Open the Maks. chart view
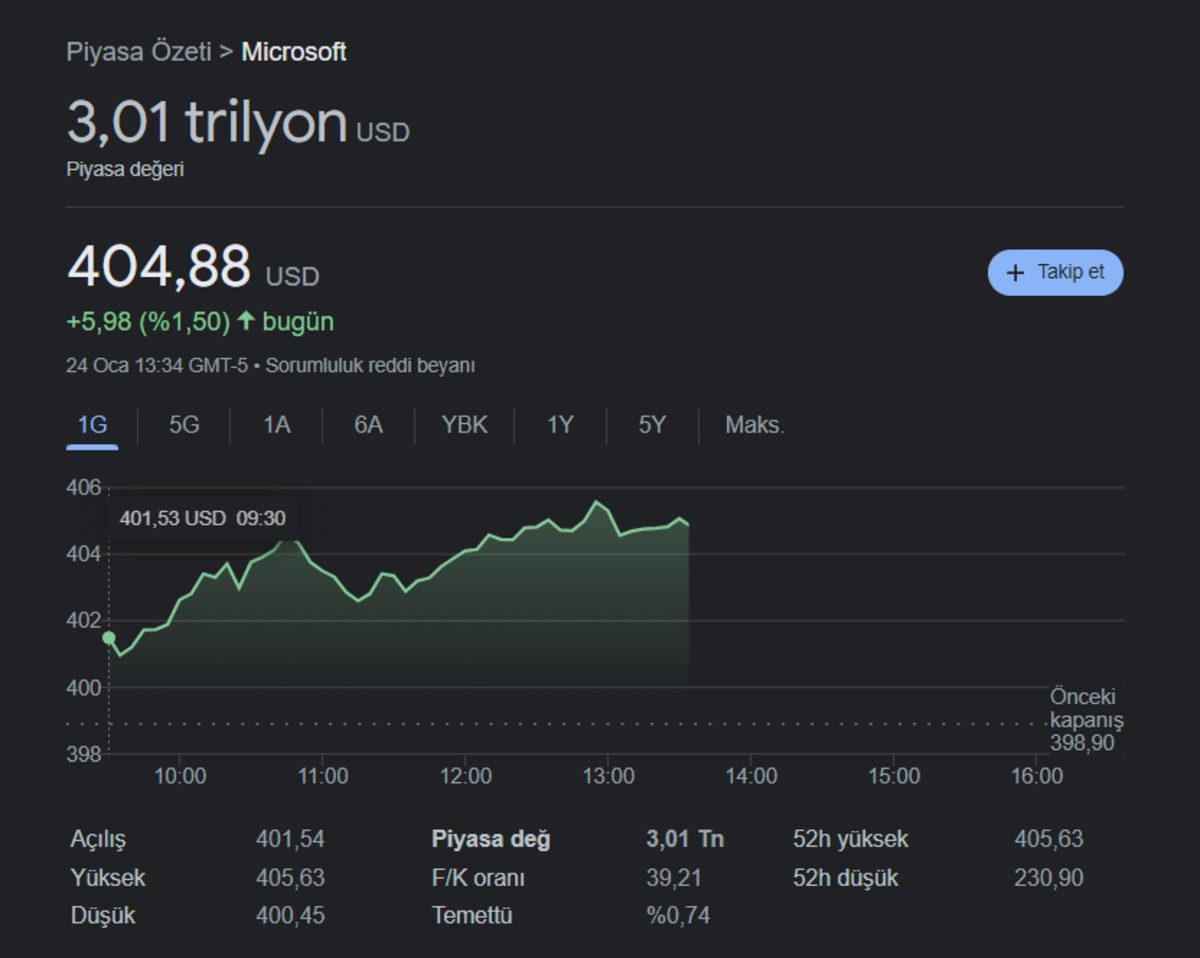Viewport: 1200px width, 958px height. tap(752, 424)
